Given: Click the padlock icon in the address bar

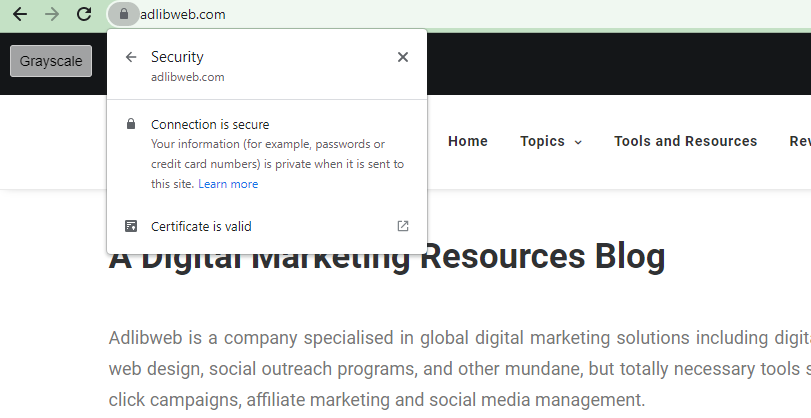Looking at the screenshot, I should coord(124,14).
